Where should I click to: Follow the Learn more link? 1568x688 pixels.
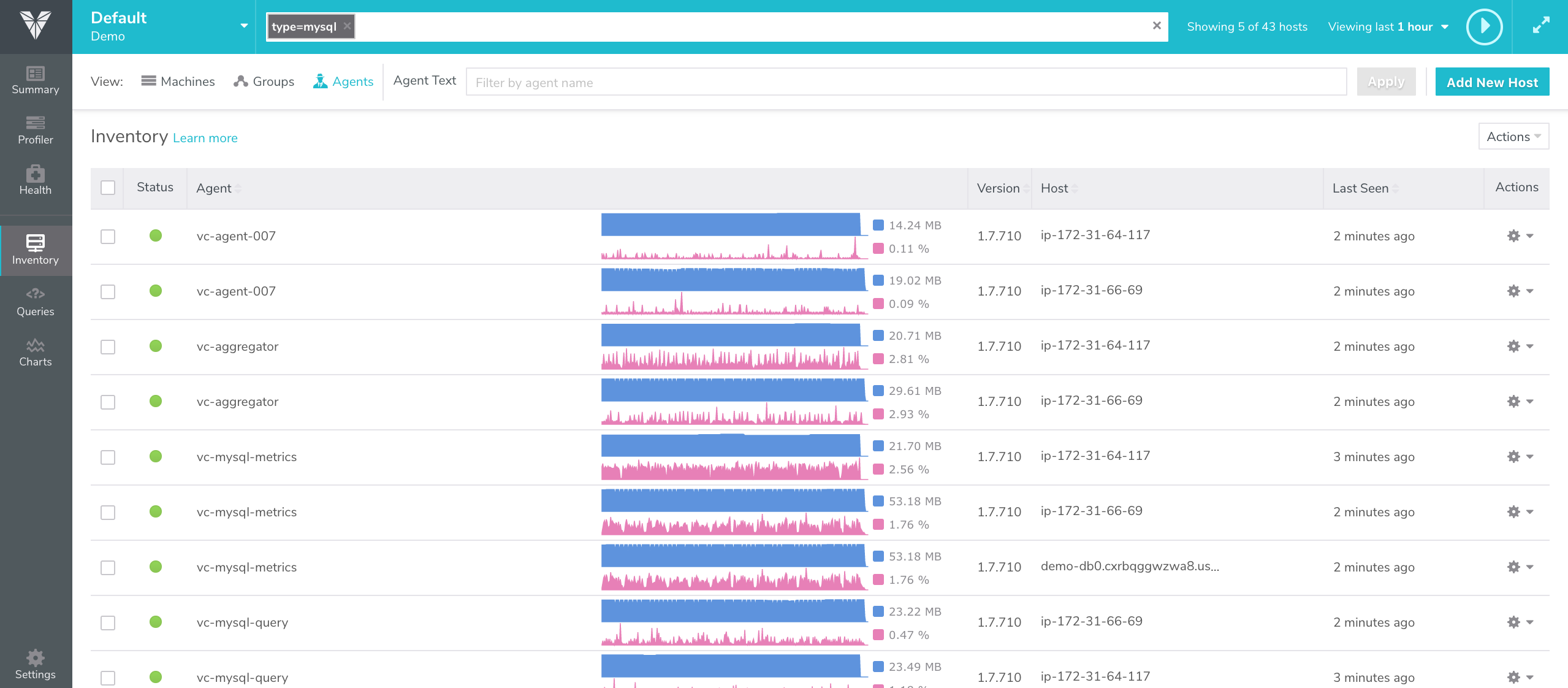click(205, 139)
